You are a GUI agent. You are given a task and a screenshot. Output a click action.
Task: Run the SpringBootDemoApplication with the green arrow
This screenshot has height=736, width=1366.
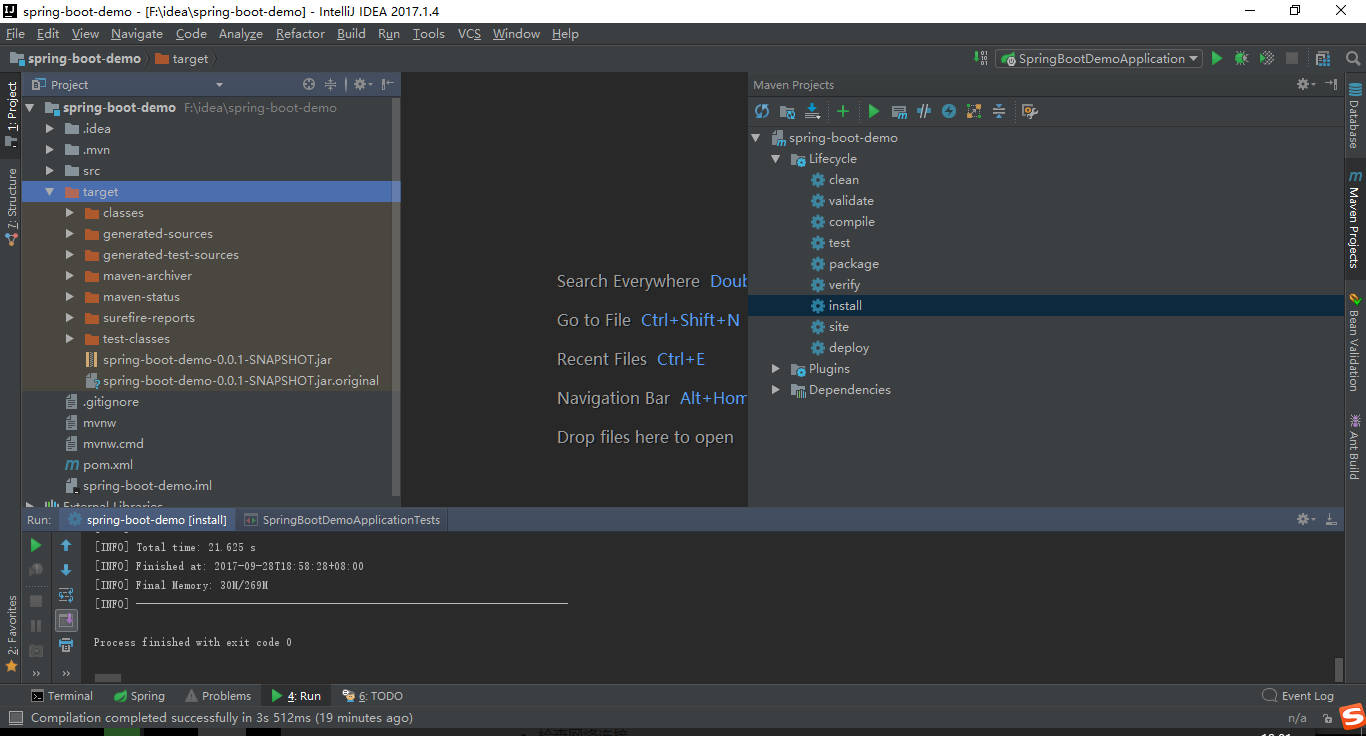pyautogui.click(x=1216, y=58)
